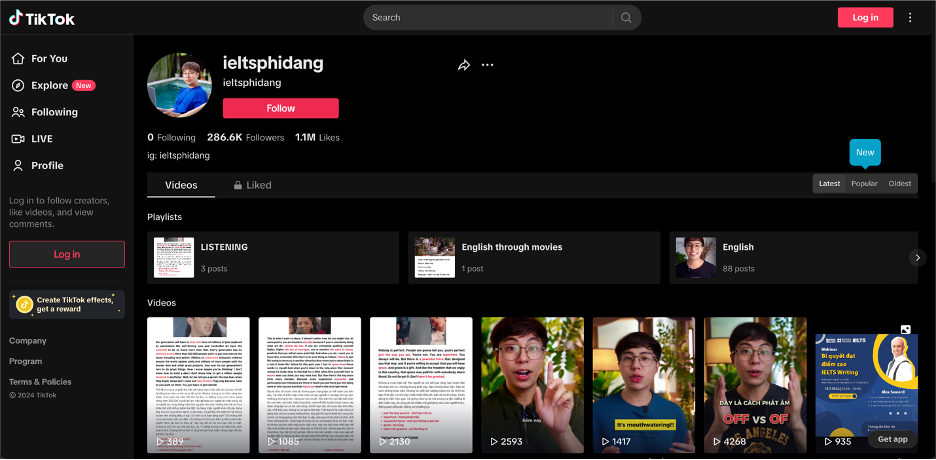This screenshot has height=460, width=936.
Task: Open the It's mouthwatering video
Action: tap(644, 385)
